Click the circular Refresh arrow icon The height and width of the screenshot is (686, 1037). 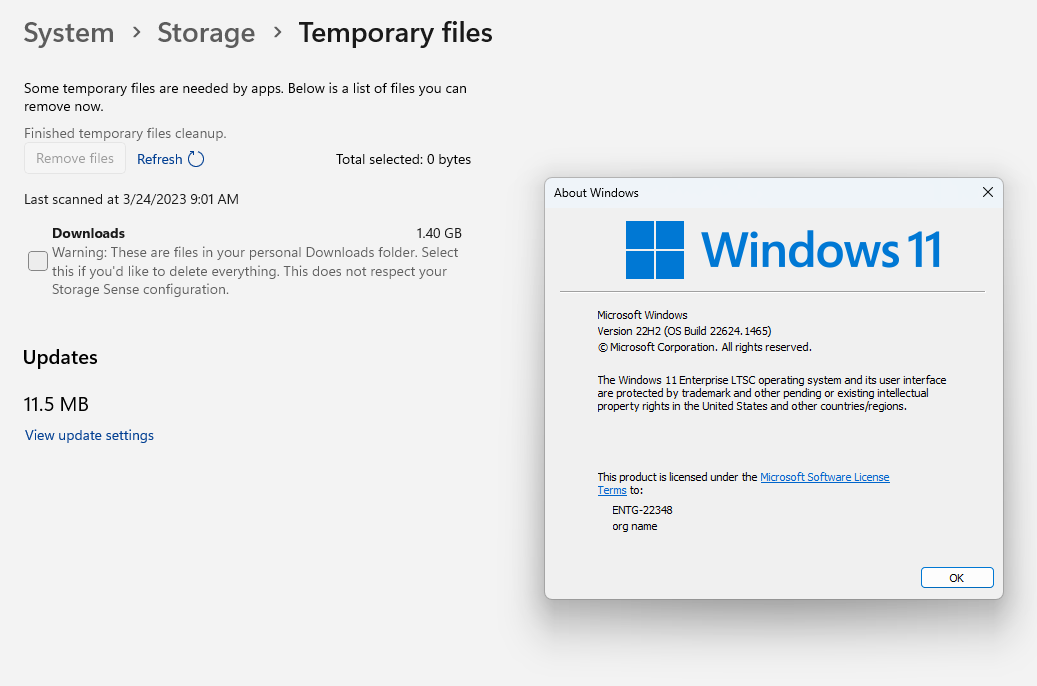click(x=196, y=159)
